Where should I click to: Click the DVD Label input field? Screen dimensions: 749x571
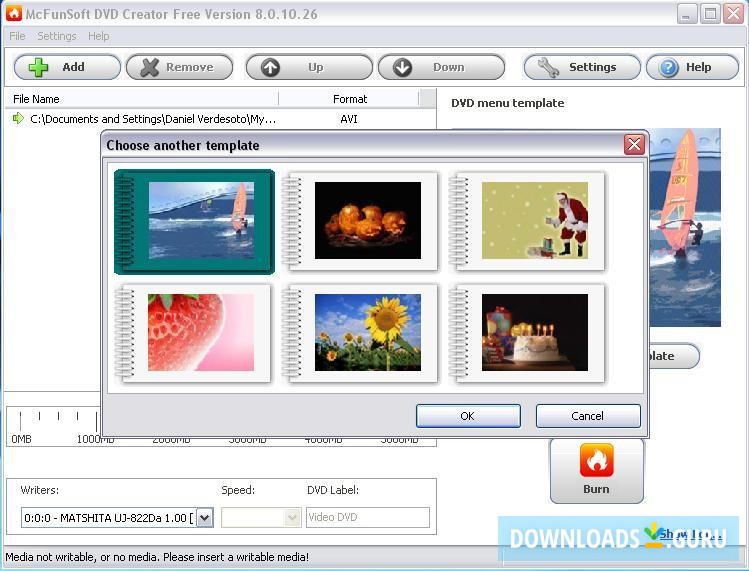point(368,517)
